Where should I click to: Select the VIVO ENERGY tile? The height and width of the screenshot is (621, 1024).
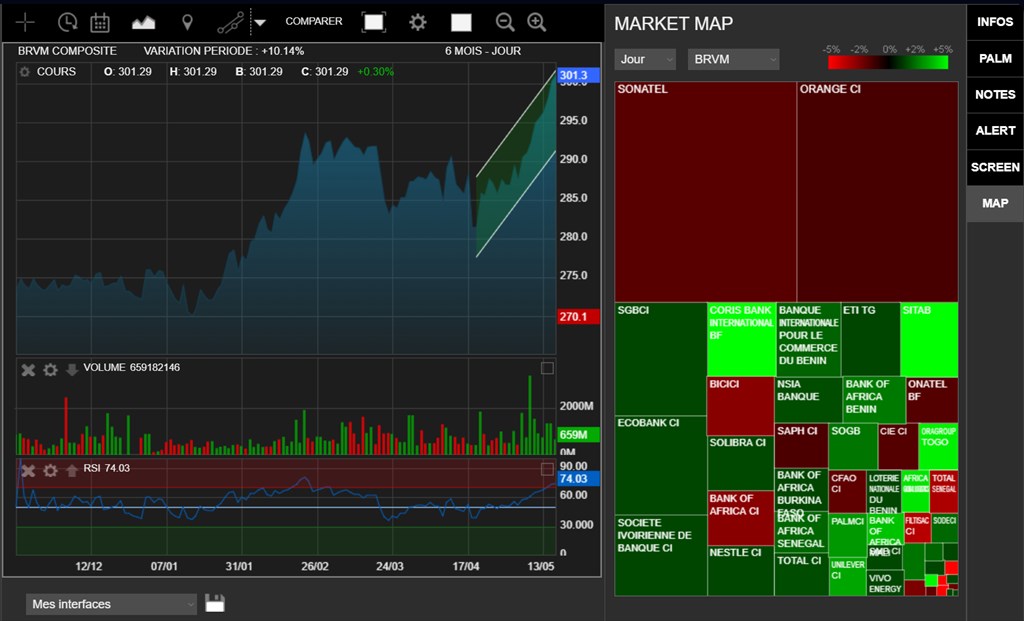885,583
